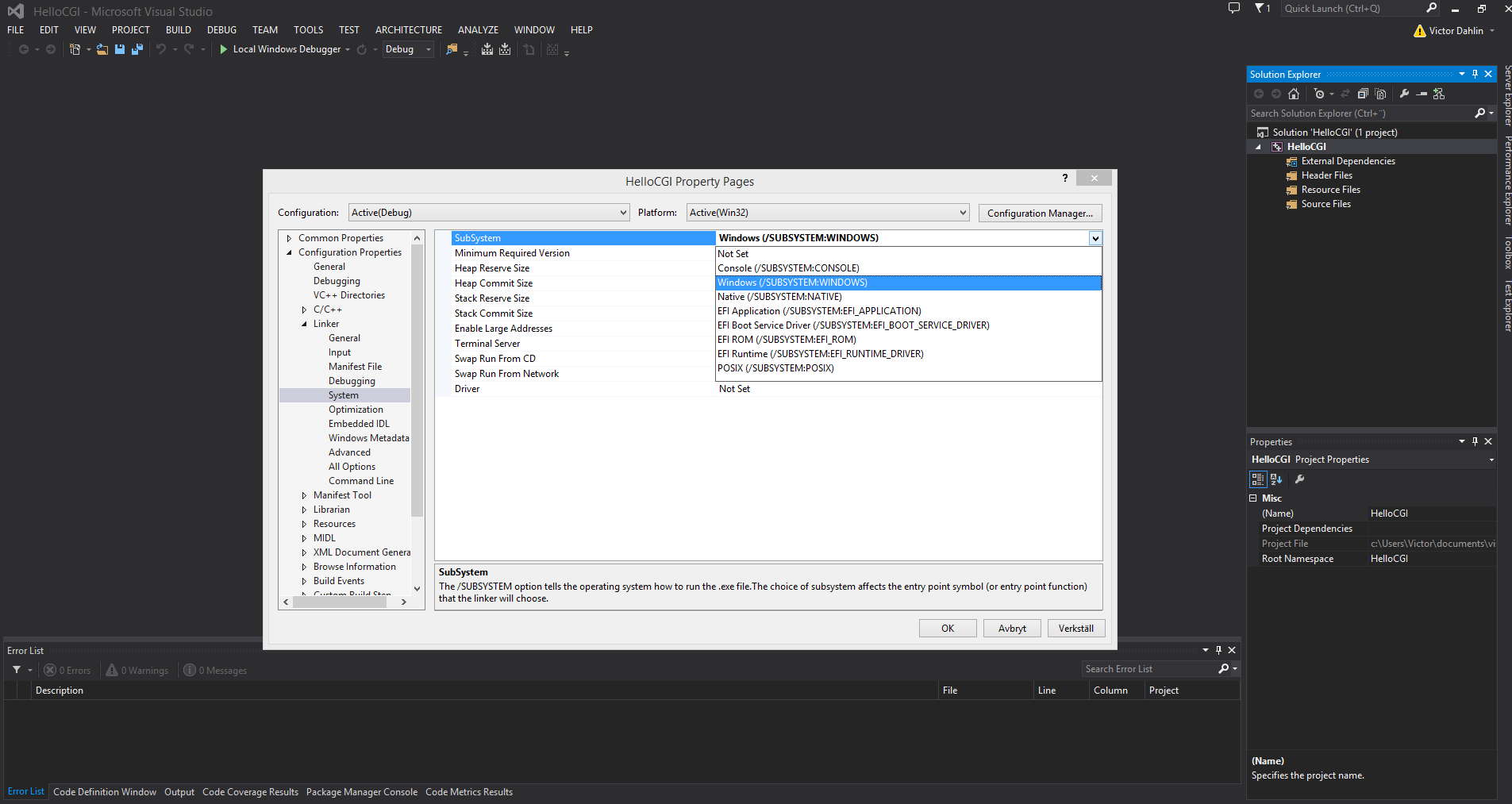
Task: Open Configuration Manager
Action: (x=1040, y=213)
